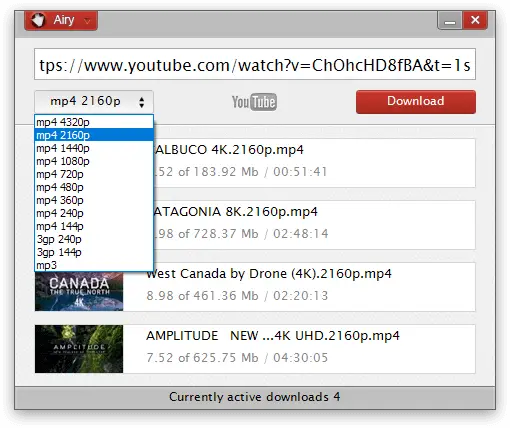The width and height of the screenshot is (510, 428).
Task: Close the Airy window
Action: [x=475, y=20]
